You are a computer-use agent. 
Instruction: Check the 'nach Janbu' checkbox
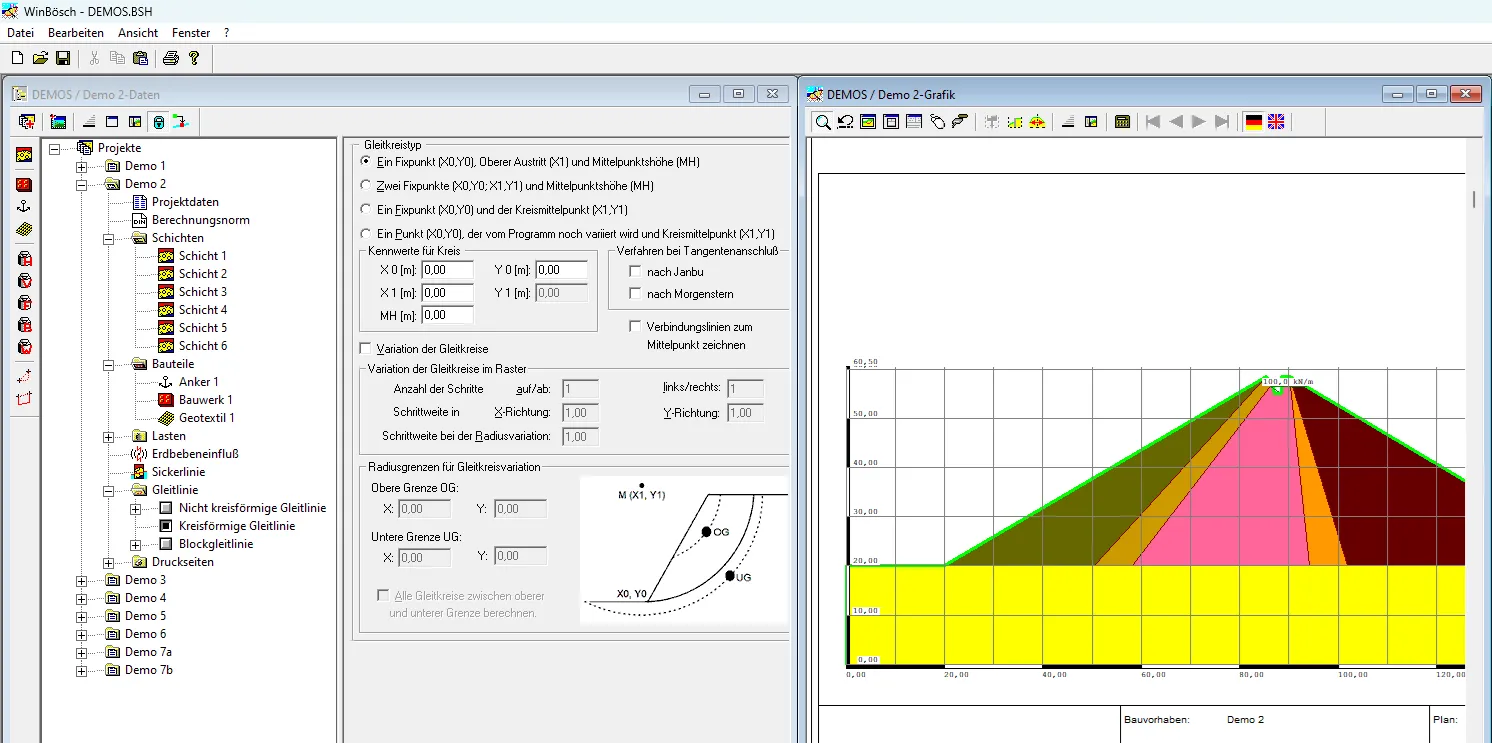[634, 272]
